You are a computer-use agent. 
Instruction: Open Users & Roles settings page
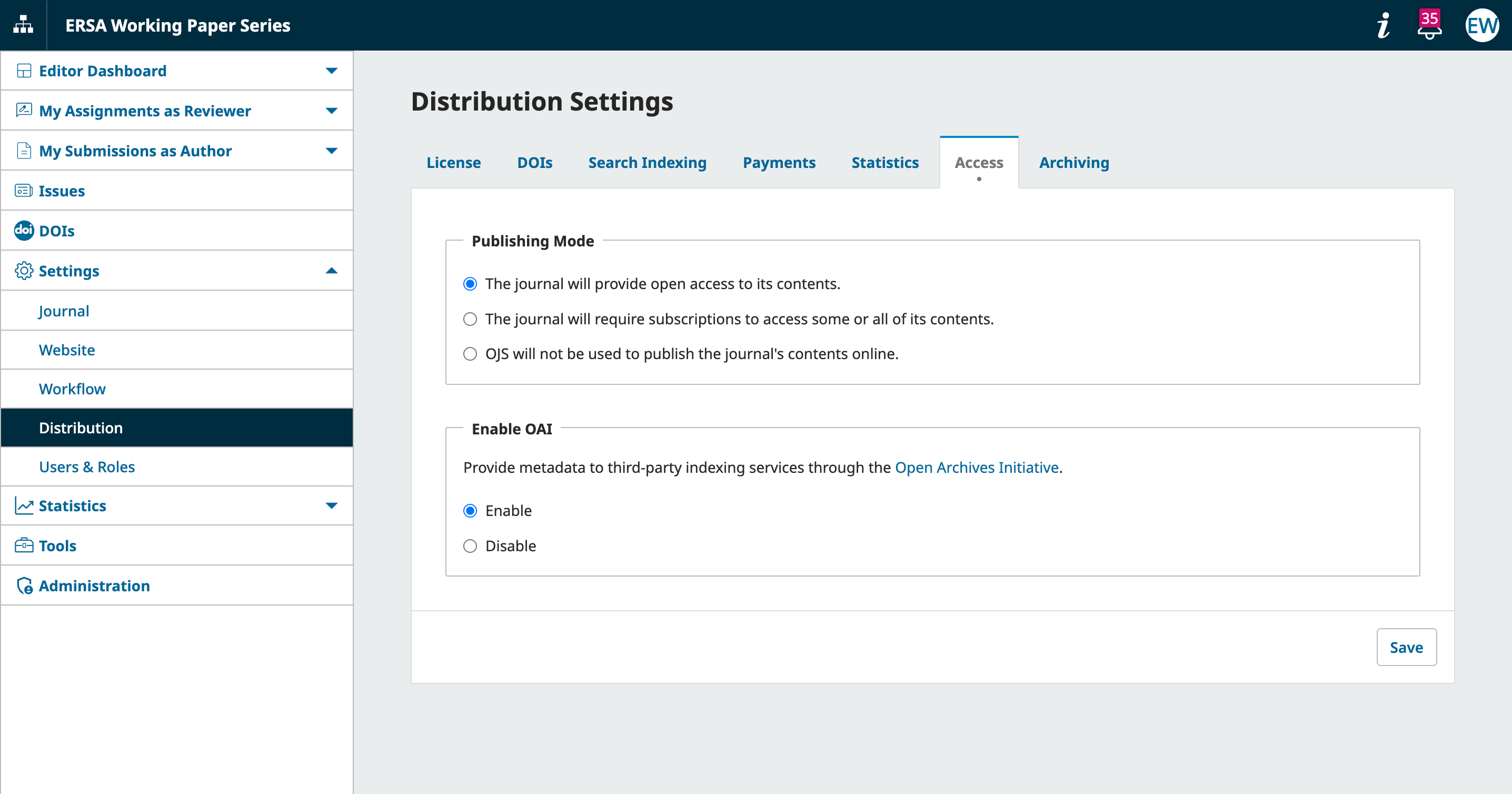tap(87, 467)
